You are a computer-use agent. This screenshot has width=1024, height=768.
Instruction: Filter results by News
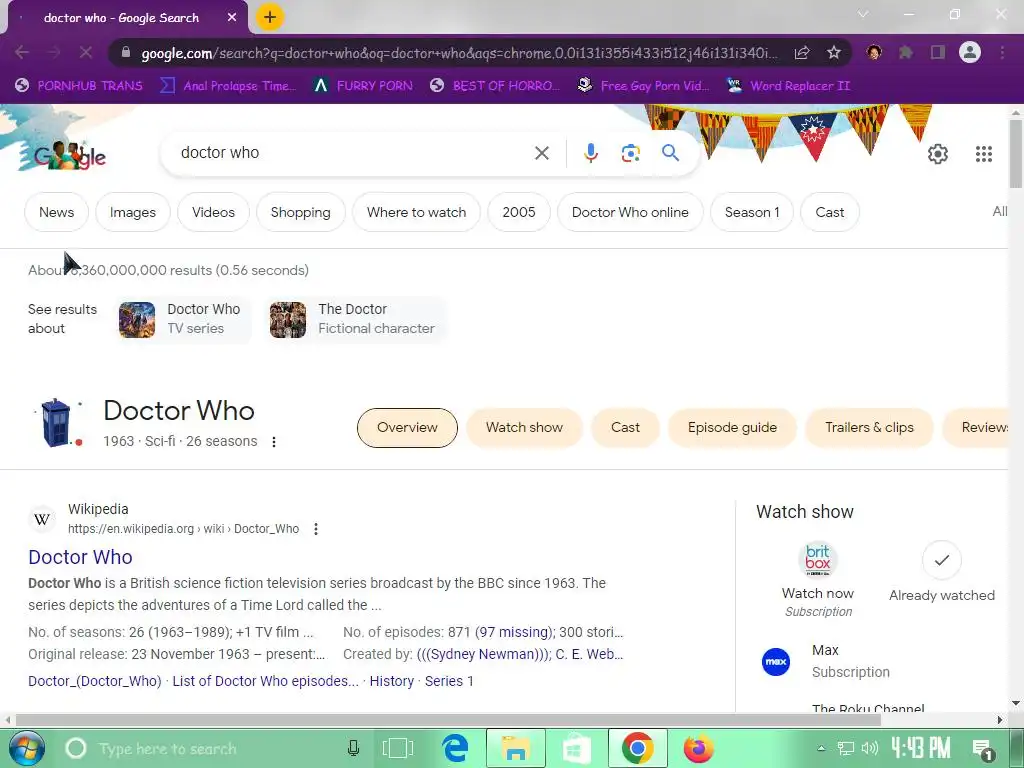[56, 212]
